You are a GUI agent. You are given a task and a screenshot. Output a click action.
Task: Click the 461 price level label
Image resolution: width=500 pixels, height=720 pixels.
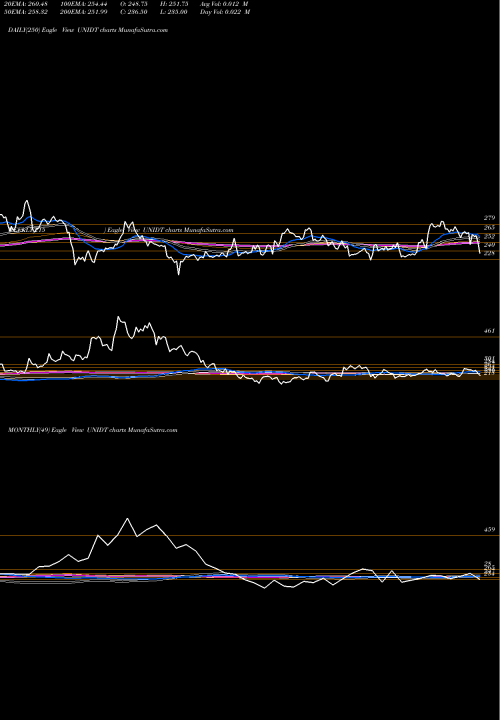[x=489, y=331]
